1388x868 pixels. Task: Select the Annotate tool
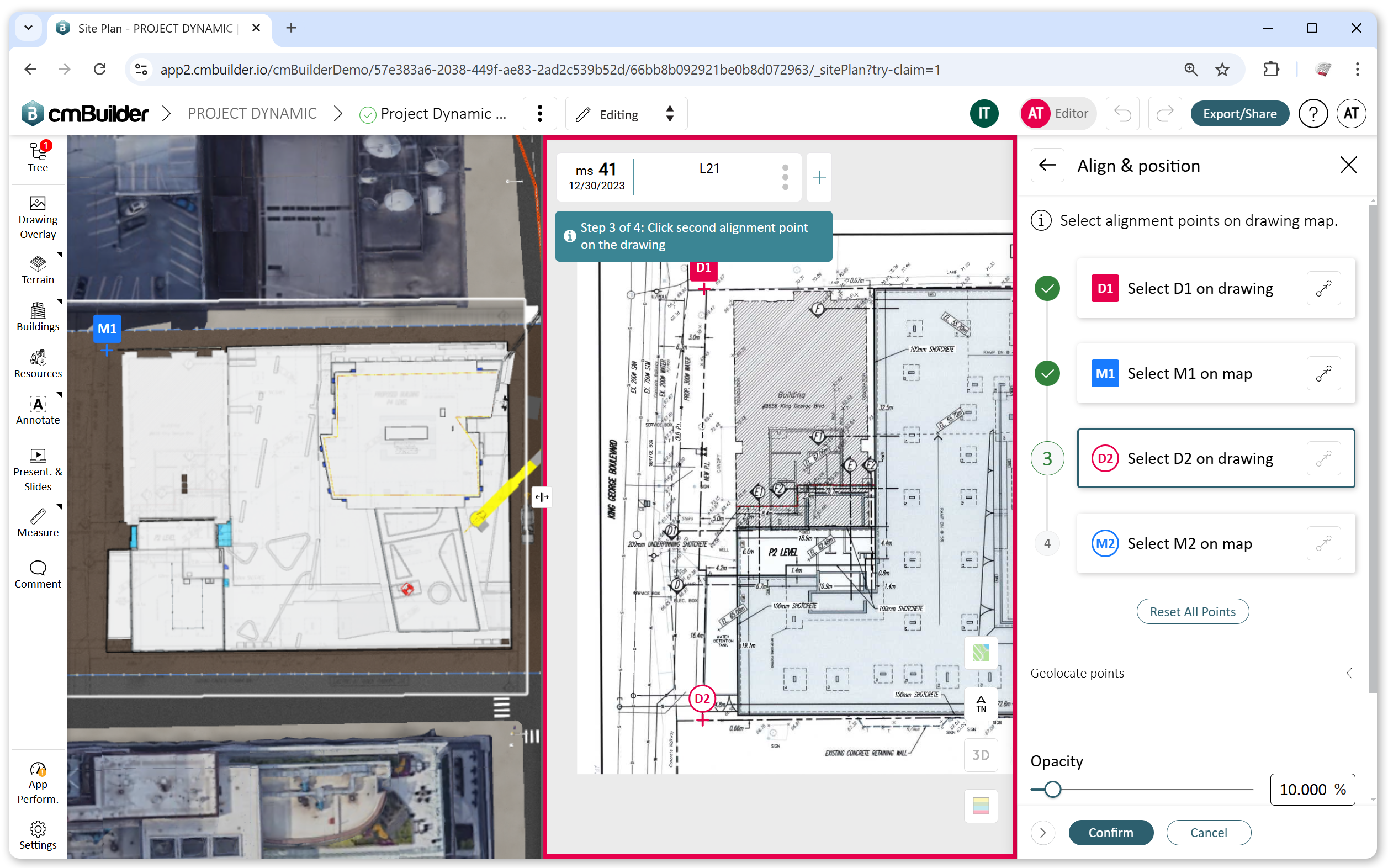tap(38, 410)
